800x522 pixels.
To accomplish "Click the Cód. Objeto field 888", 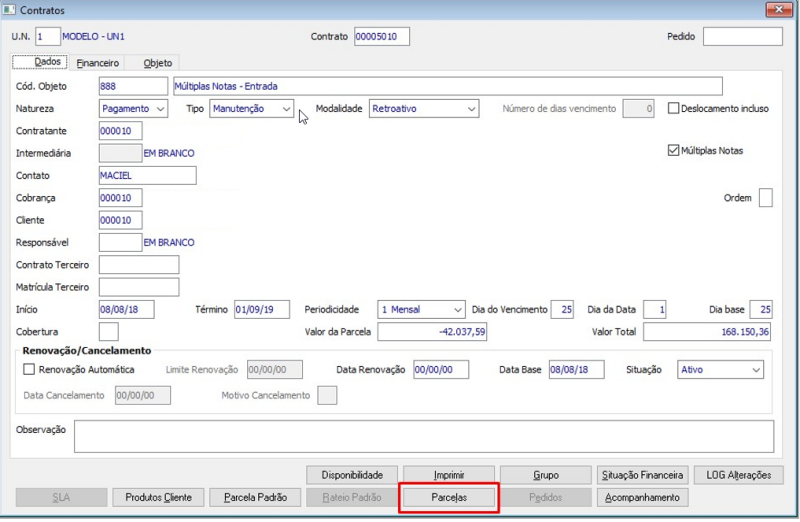I will point(133,86).
